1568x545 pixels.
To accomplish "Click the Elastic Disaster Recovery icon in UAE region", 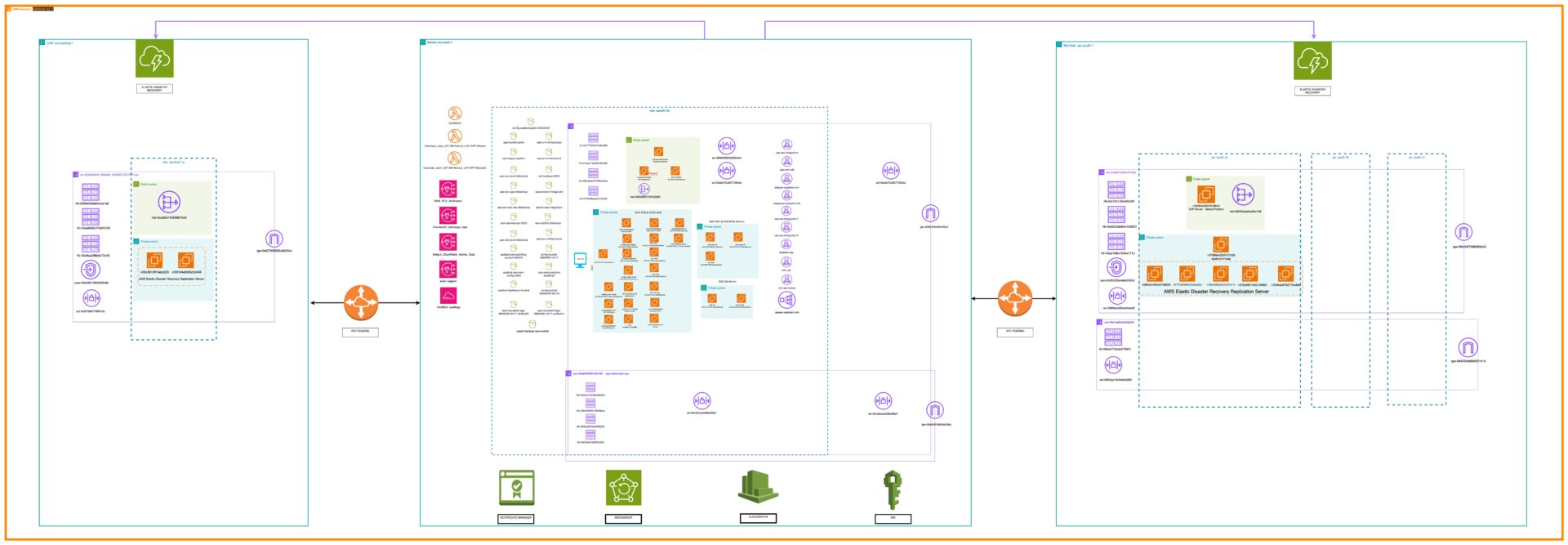I will point(154,59).
